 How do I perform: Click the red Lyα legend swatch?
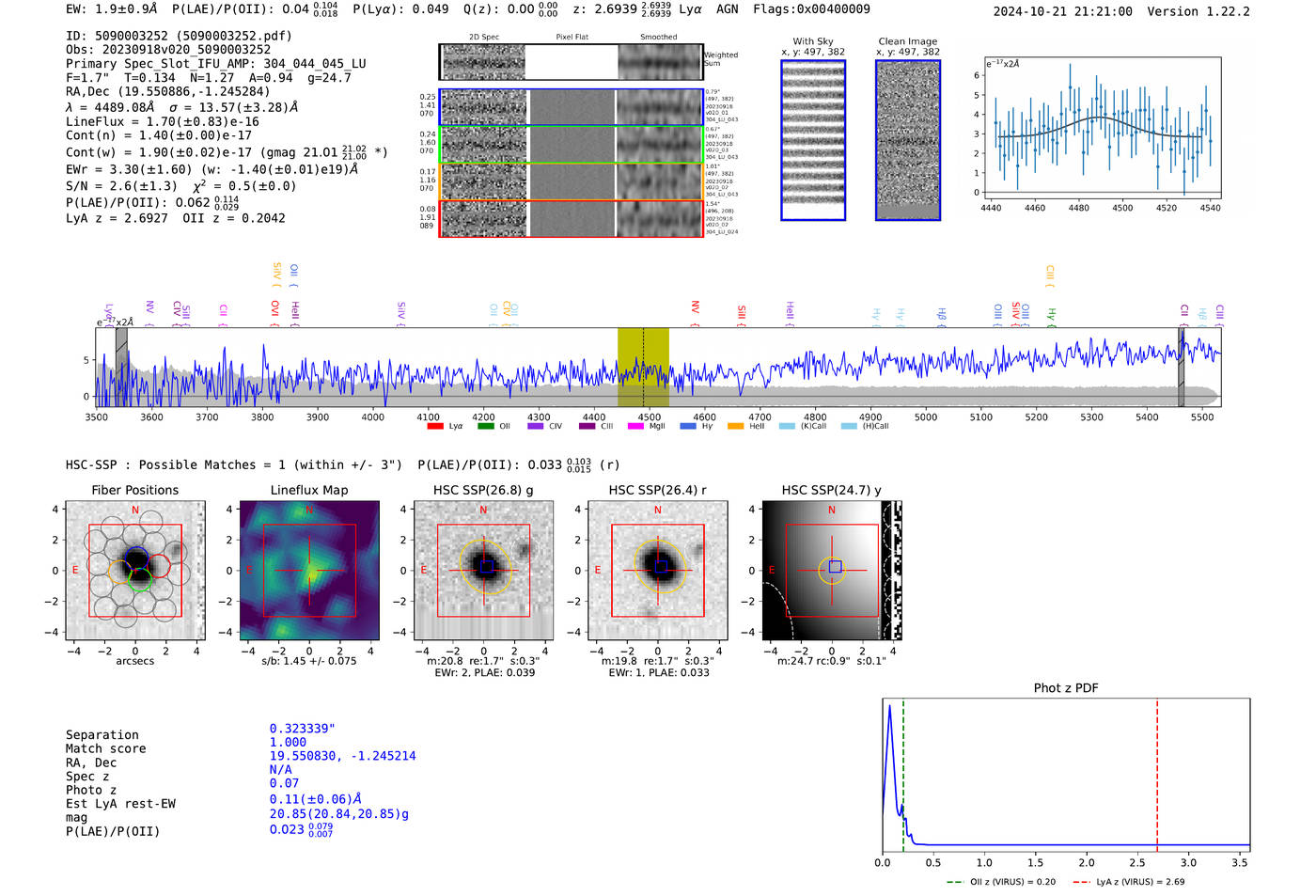[435, 427]
